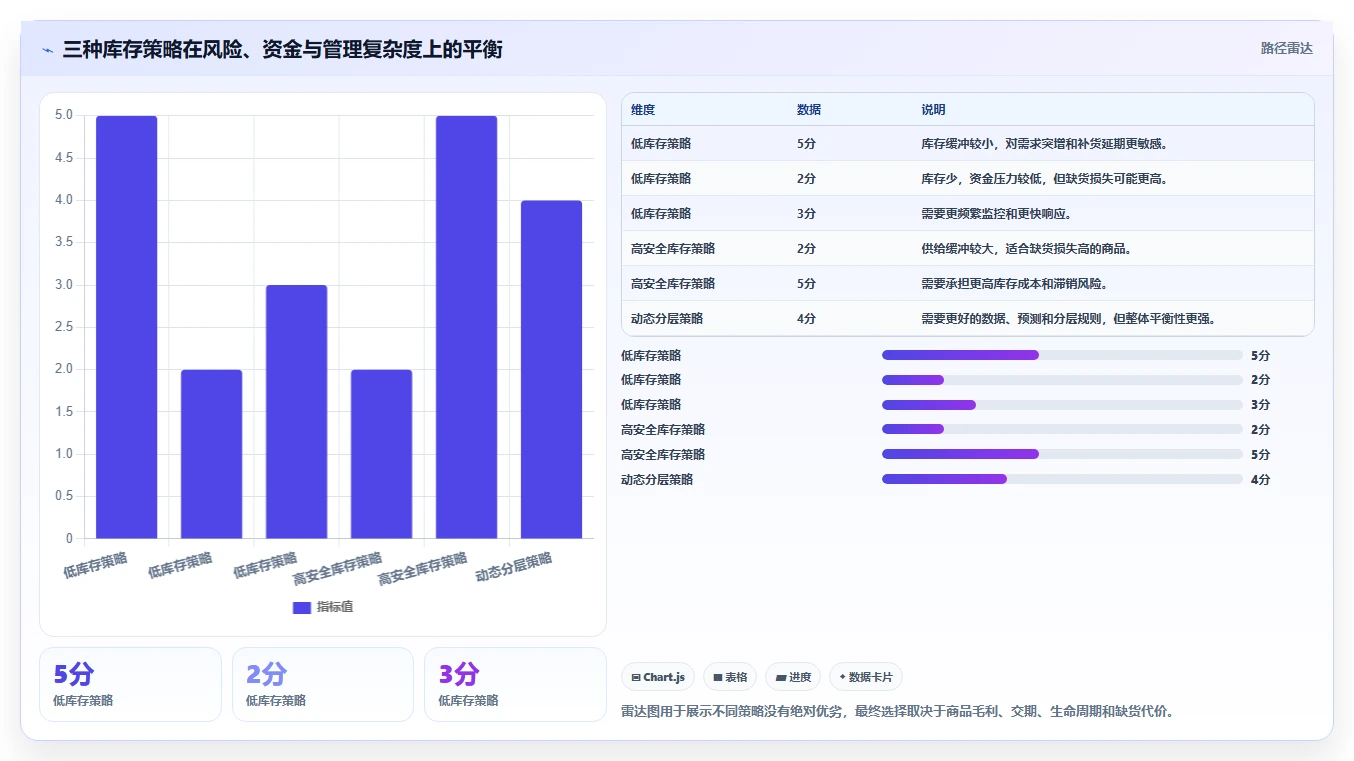Click the 路径雷达 label in header
This screenshot has width=1354, height=761.
pyautogui.click(x=1286, y=48)
